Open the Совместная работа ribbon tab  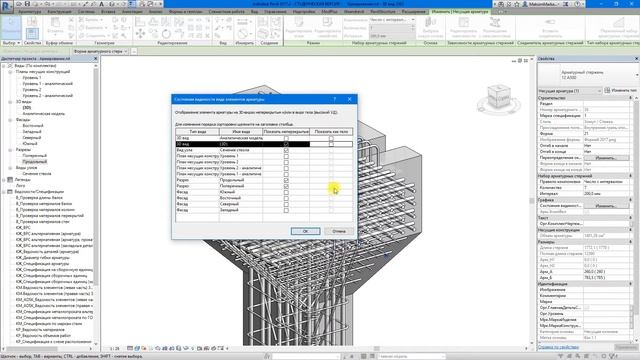(x=227, y=12)
